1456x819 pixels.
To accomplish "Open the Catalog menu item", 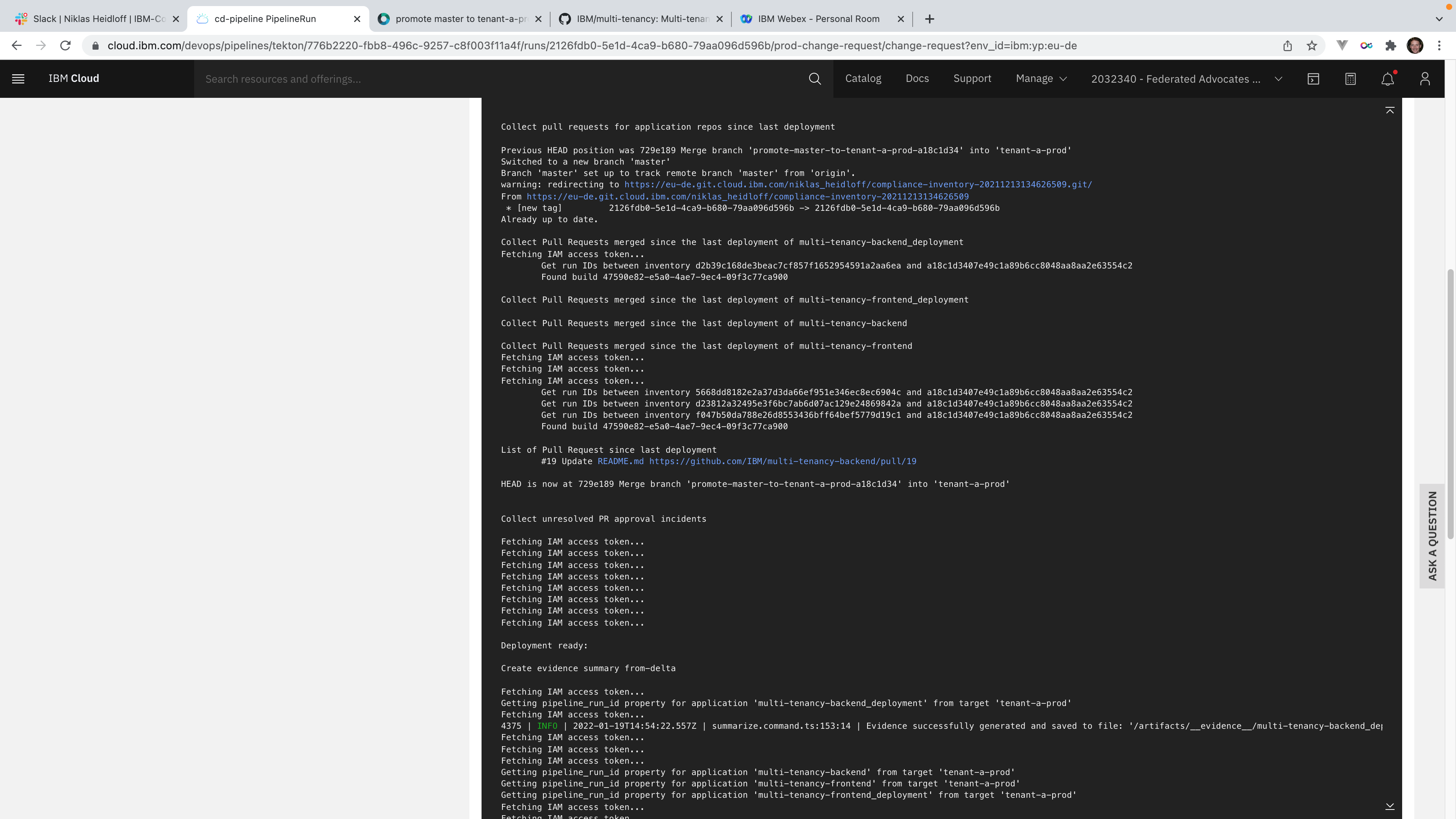I will pos(863,78).
